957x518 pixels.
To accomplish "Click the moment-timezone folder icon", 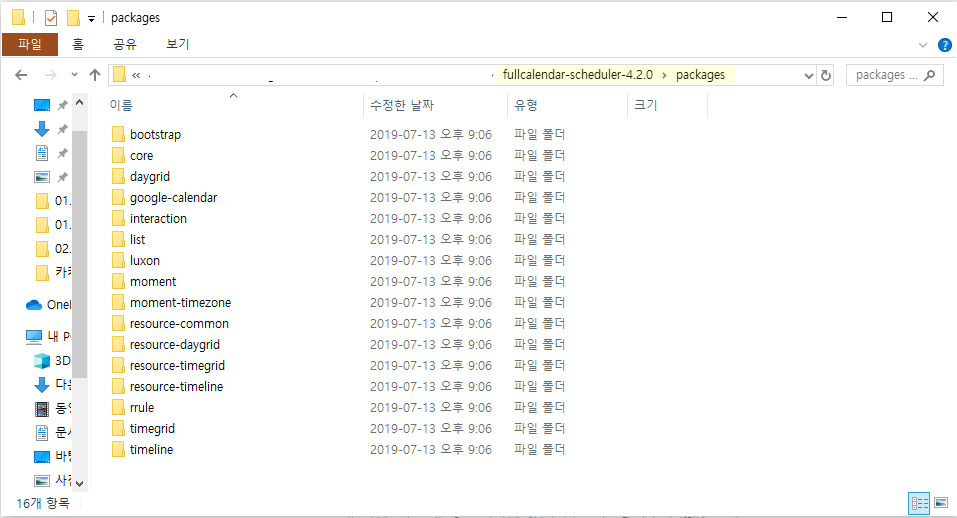I will click(x=118, y=303).
